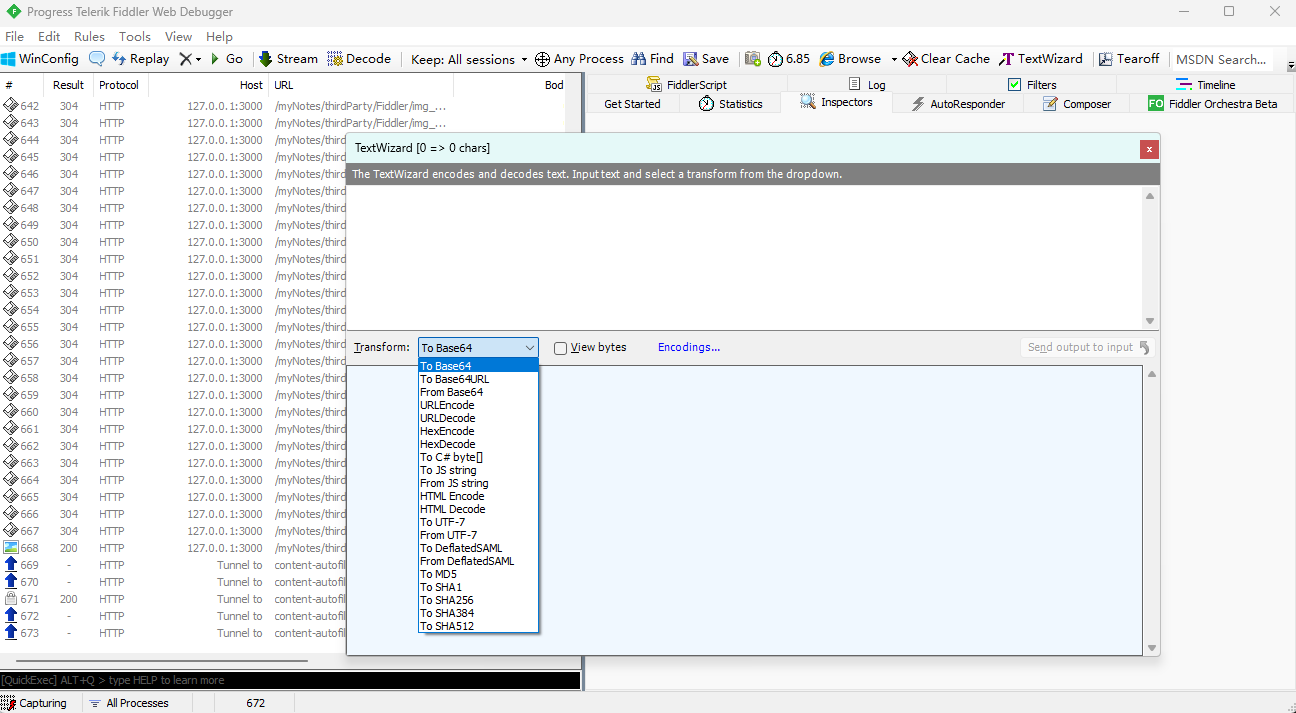This screenshot has height=713, width=1296.
Task: Select To Base64URL transform option
Action: click(x=478, y=379)
